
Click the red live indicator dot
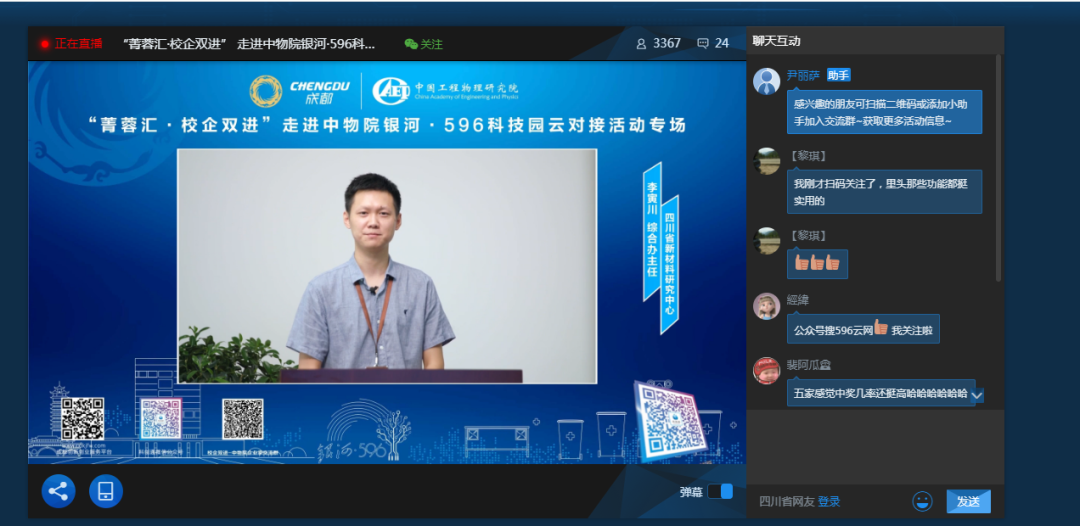(x=45, y=44)
